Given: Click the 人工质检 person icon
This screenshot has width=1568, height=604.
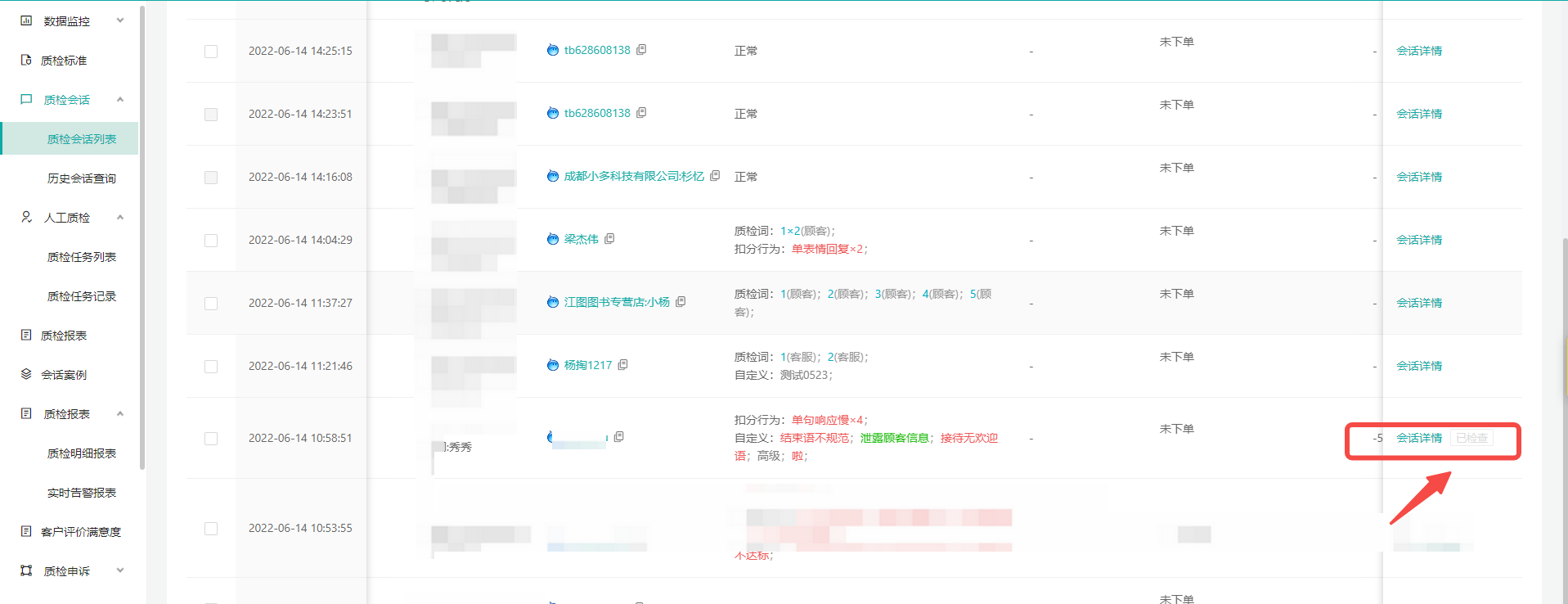Looking at the screenshot, I should click(x=26, y=217).
